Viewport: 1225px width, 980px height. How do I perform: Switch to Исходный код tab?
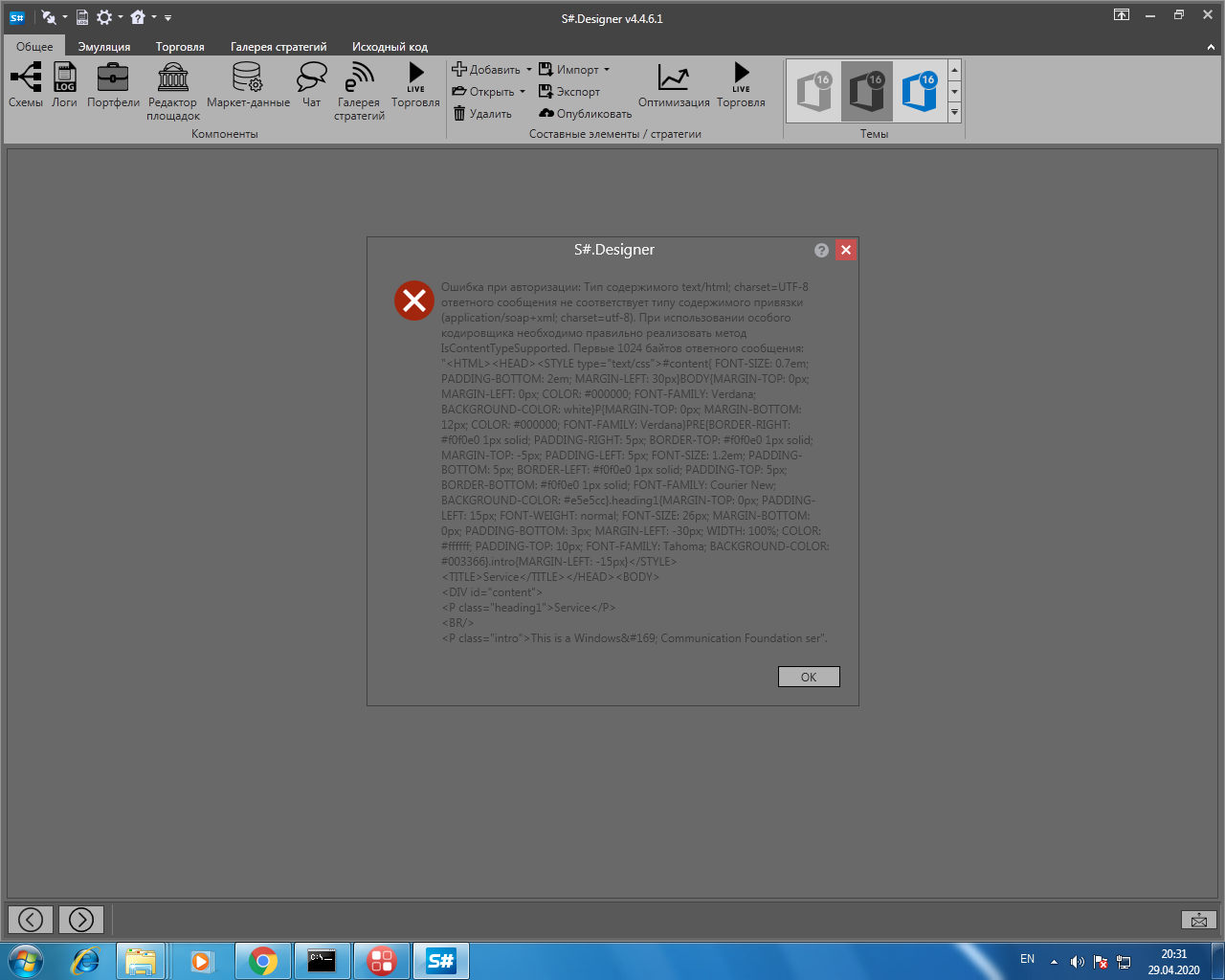tap(390, 46)
